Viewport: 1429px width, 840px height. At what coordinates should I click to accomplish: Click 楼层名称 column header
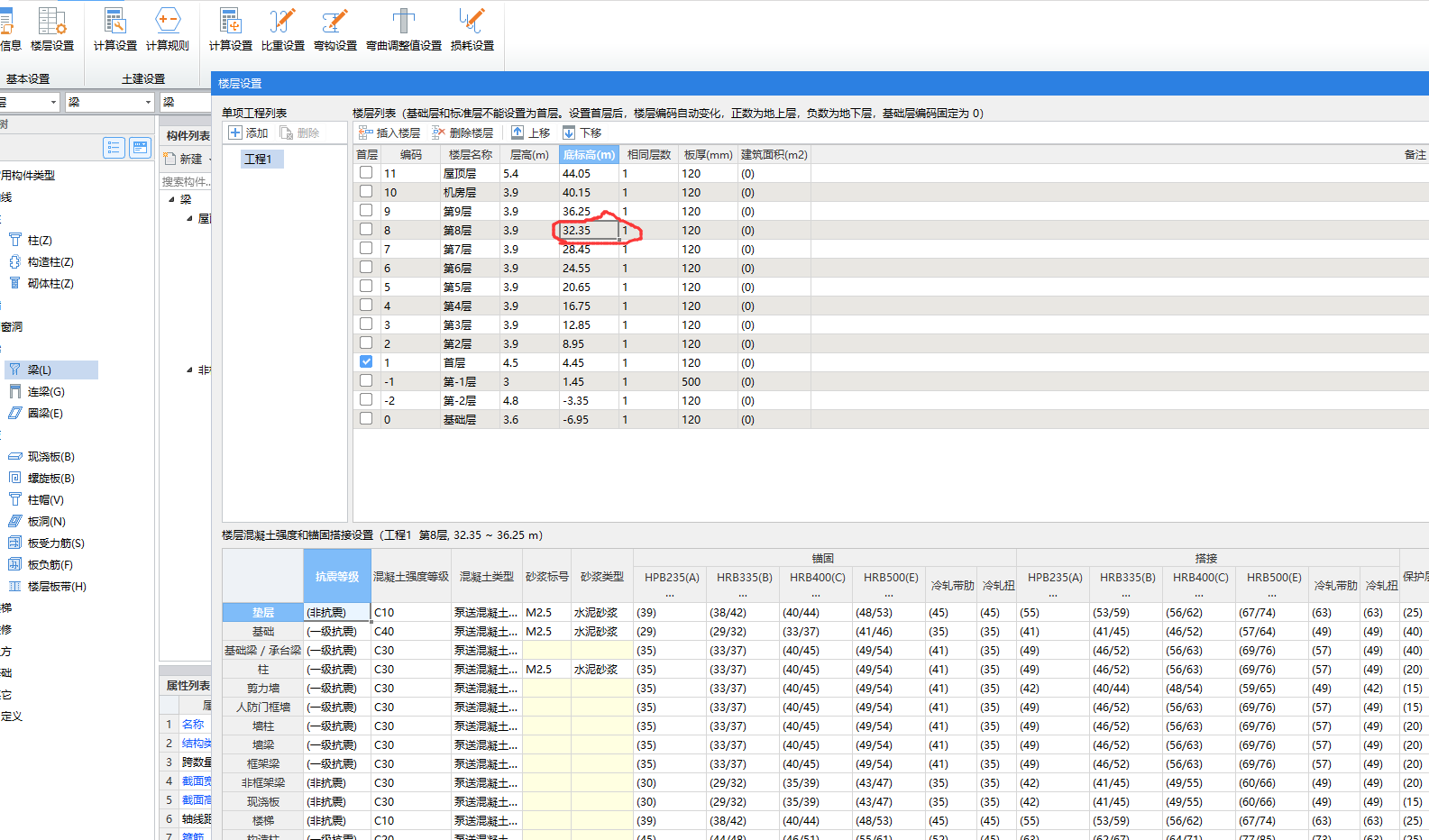point(471,155)
